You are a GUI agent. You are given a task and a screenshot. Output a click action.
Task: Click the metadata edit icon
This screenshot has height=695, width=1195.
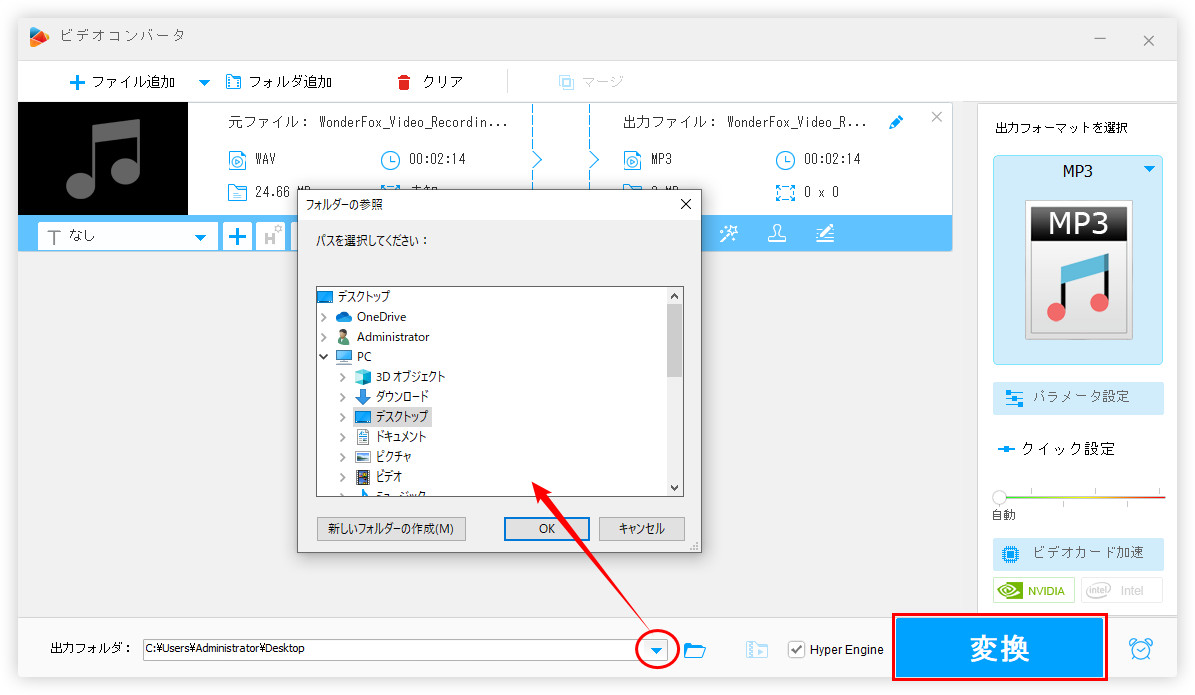point(825,233)
